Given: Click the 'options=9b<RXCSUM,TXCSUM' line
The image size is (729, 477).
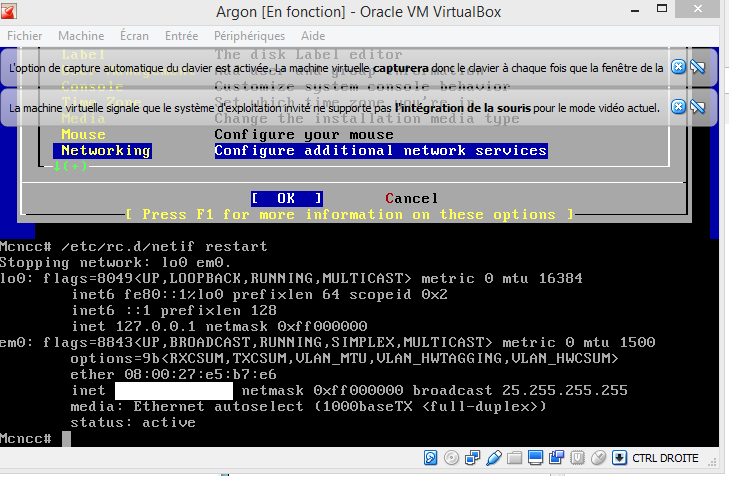Looking at the screenshot, I should (x=344, y=358).
